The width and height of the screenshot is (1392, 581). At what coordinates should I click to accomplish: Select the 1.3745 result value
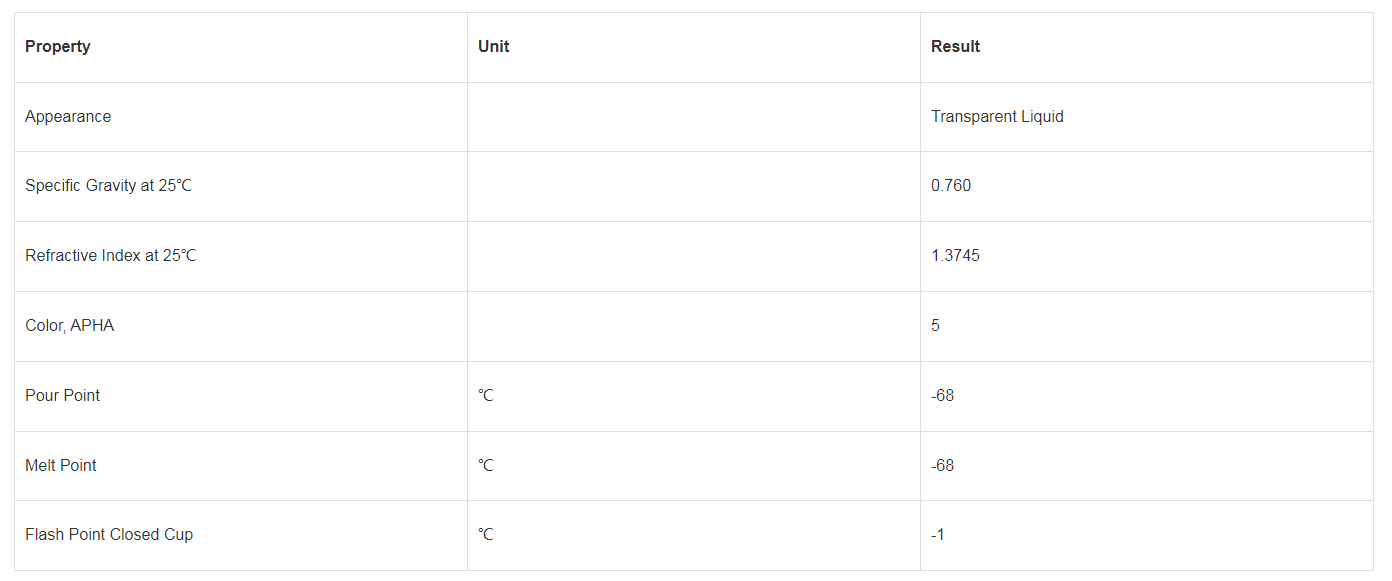pyautogui.click(x=955, y=256)
